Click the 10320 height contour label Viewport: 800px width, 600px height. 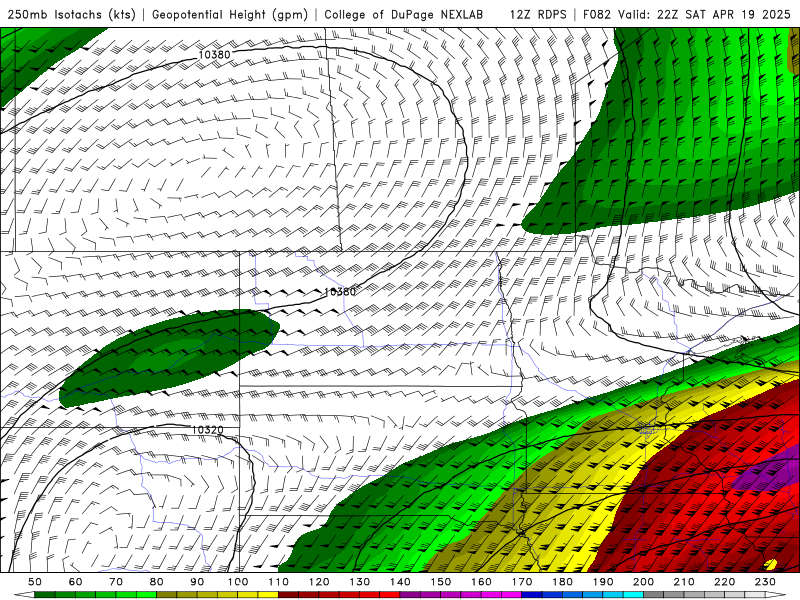207,430
